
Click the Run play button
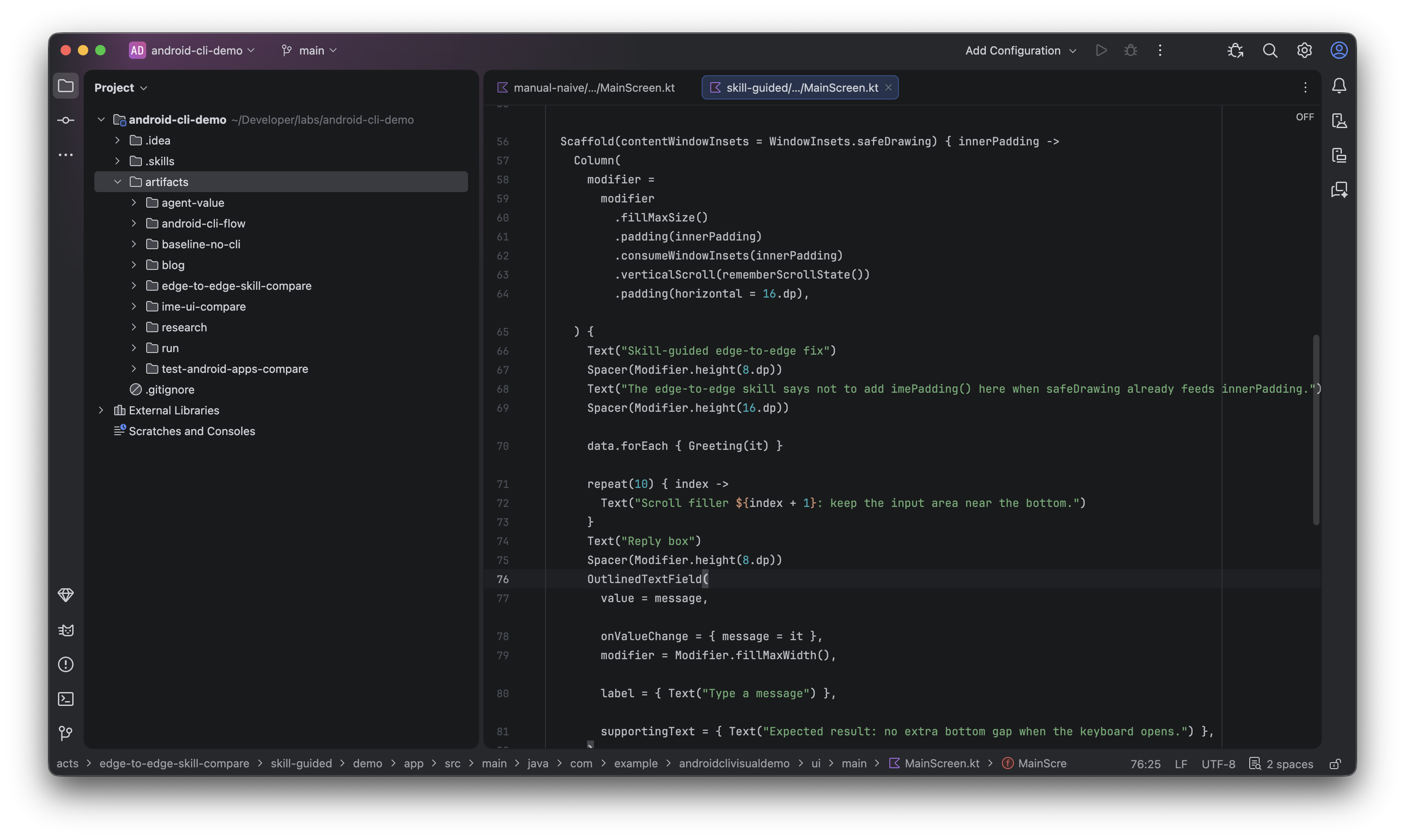[1101, 50]
